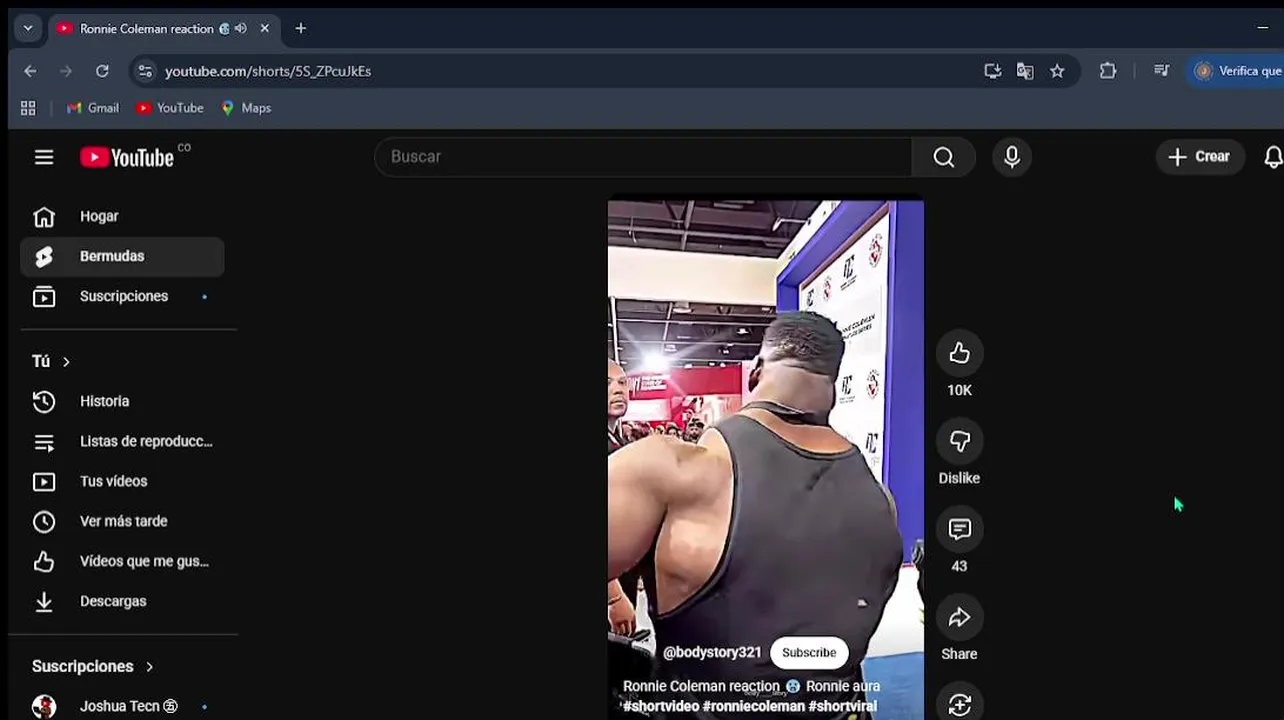1284x720 pixels.
Task: Open Suscripciones in sidebar
Action: coord(122,296)
